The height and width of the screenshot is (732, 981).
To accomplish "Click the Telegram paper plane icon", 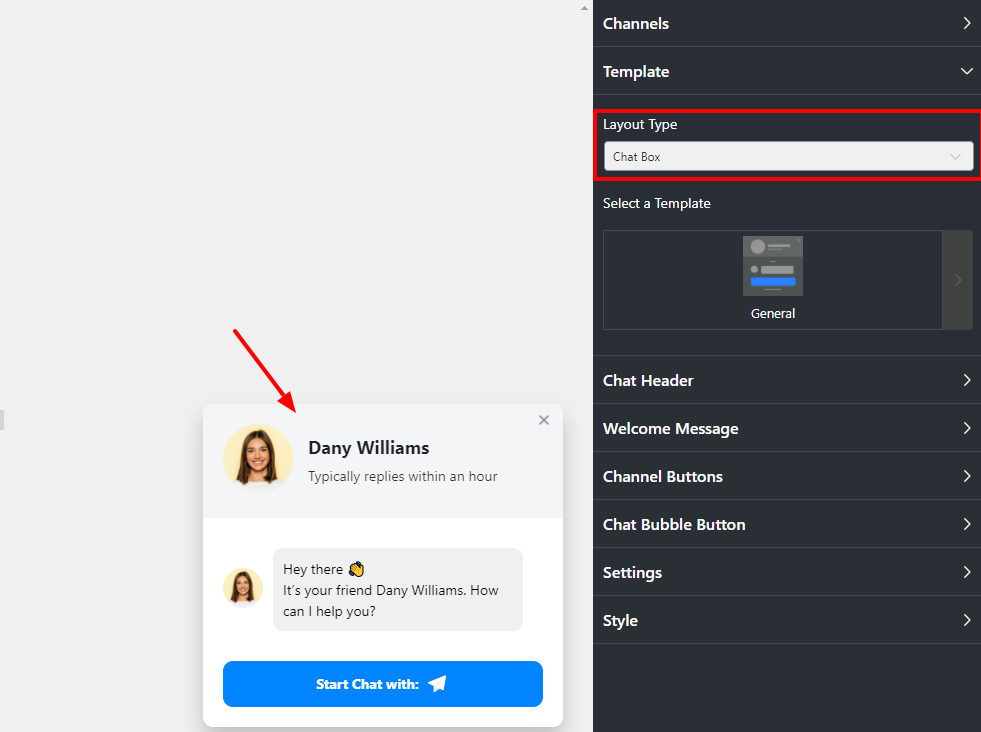I will 437,684.
